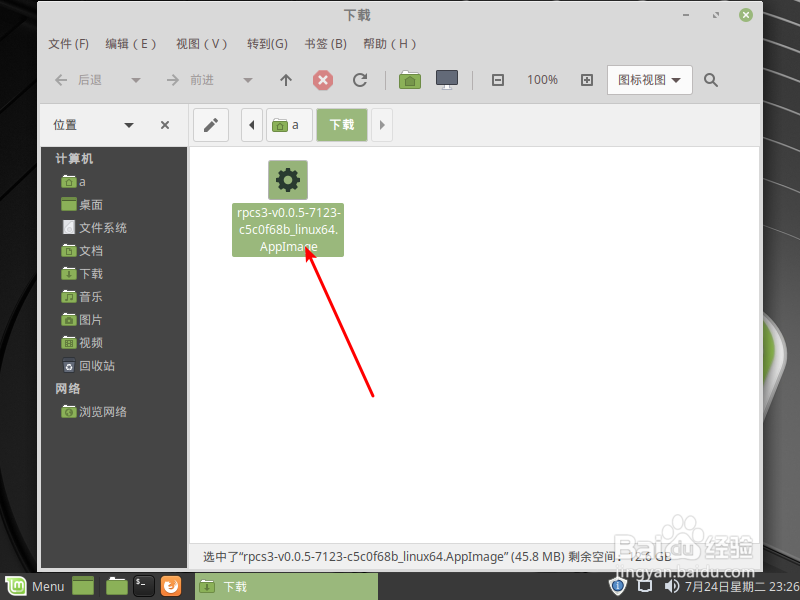Image resolution: width=800 pixels, height=600 pixels.
Task: Open the 视图 (V) menu
Action: pyautogui.click(x=202, y=44)
